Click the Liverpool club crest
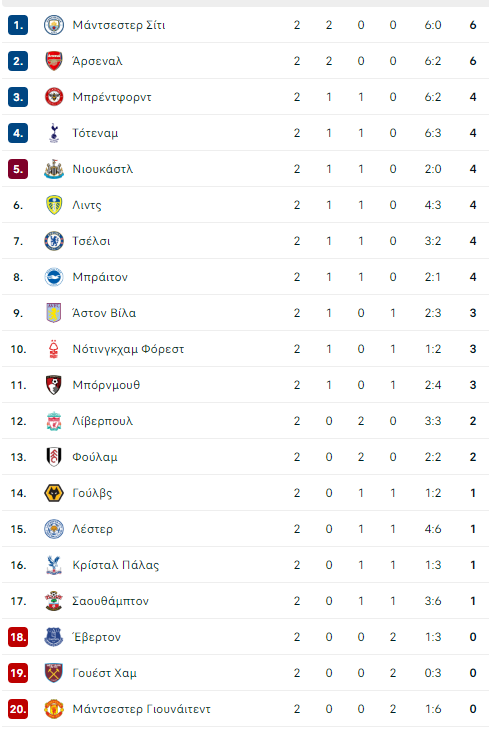This screenshot has width=489, height=732. click(54, 421)
